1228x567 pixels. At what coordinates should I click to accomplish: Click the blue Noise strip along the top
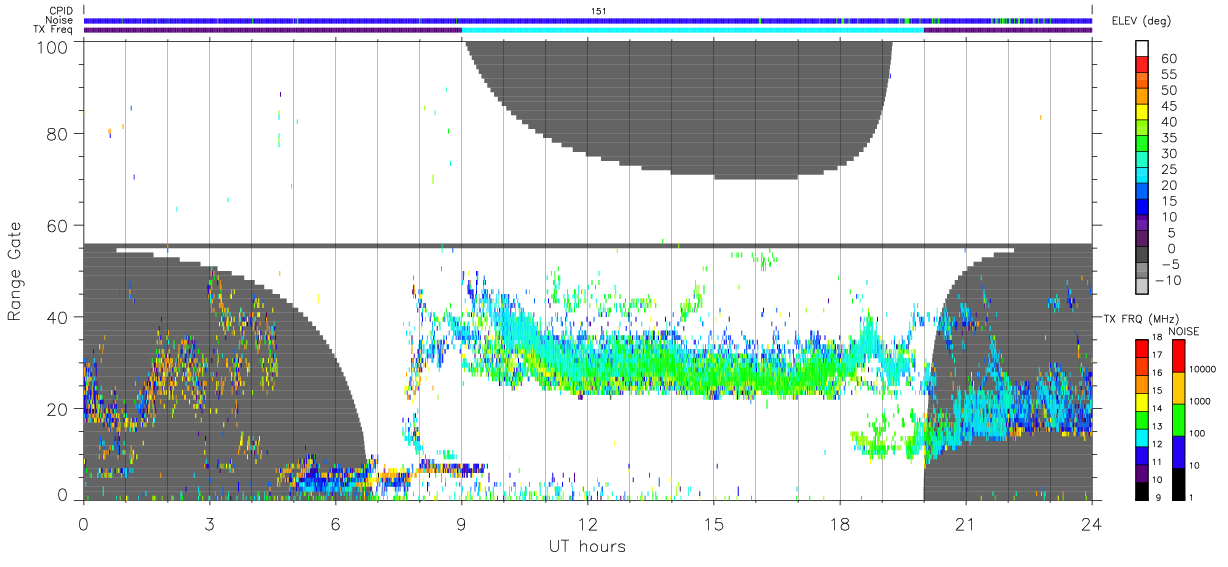(588, 20)
